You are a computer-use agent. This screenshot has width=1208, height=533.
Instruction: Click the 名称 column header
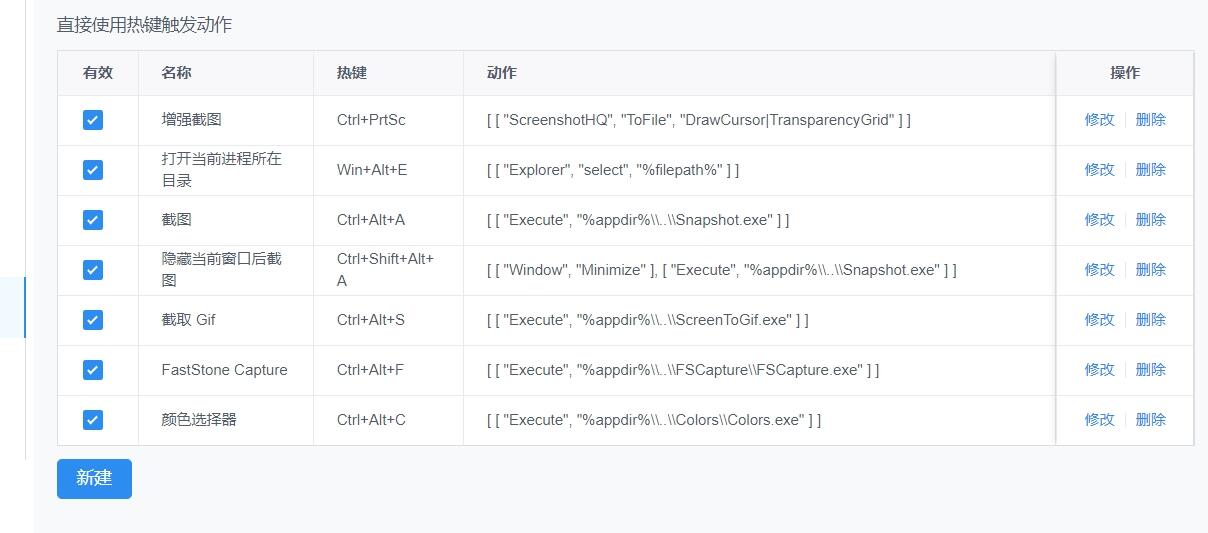click(x=177, y=73)
